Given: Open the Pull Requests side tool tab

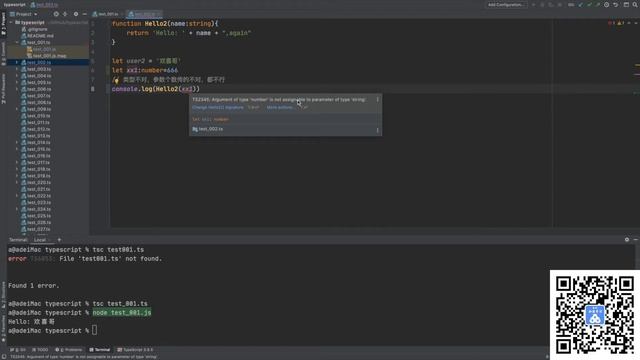Looking at the screenshot, I should pos(3,88).
